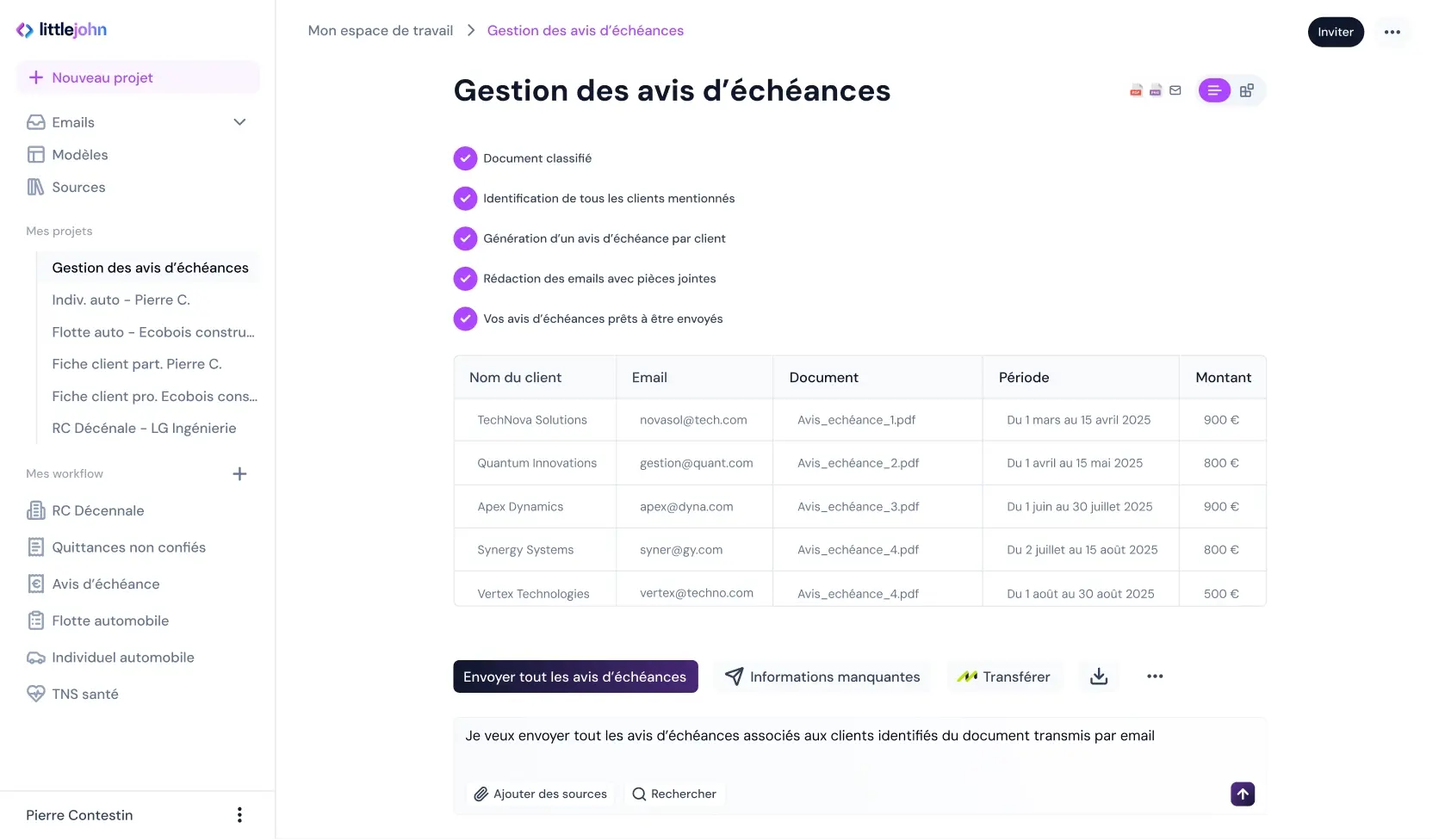1445x840 pixels.
Task: Open the ellipsis menu next to Pierre Contestin
Action: tap(239, 814)
